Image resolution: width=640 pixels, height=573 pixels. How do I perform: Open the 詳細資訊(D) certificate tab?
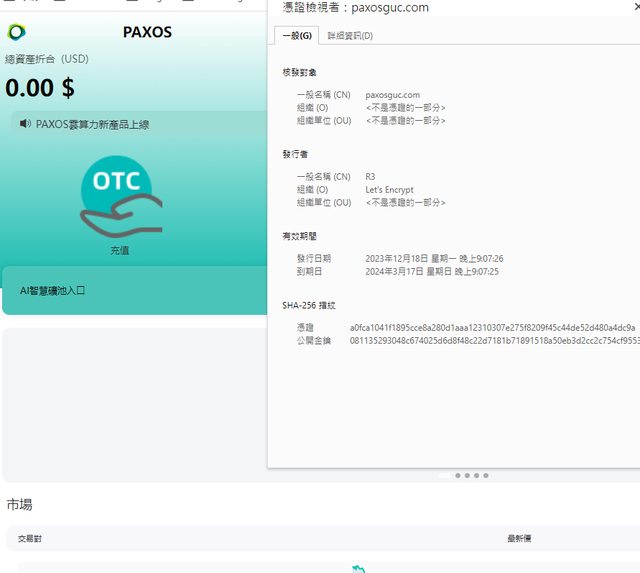point(350,36)
